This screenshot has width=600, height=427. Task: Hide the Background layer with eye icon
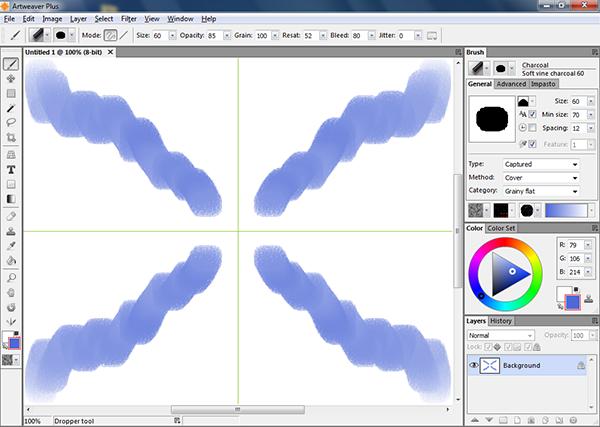pyautogui.click(x=474, y=366)
